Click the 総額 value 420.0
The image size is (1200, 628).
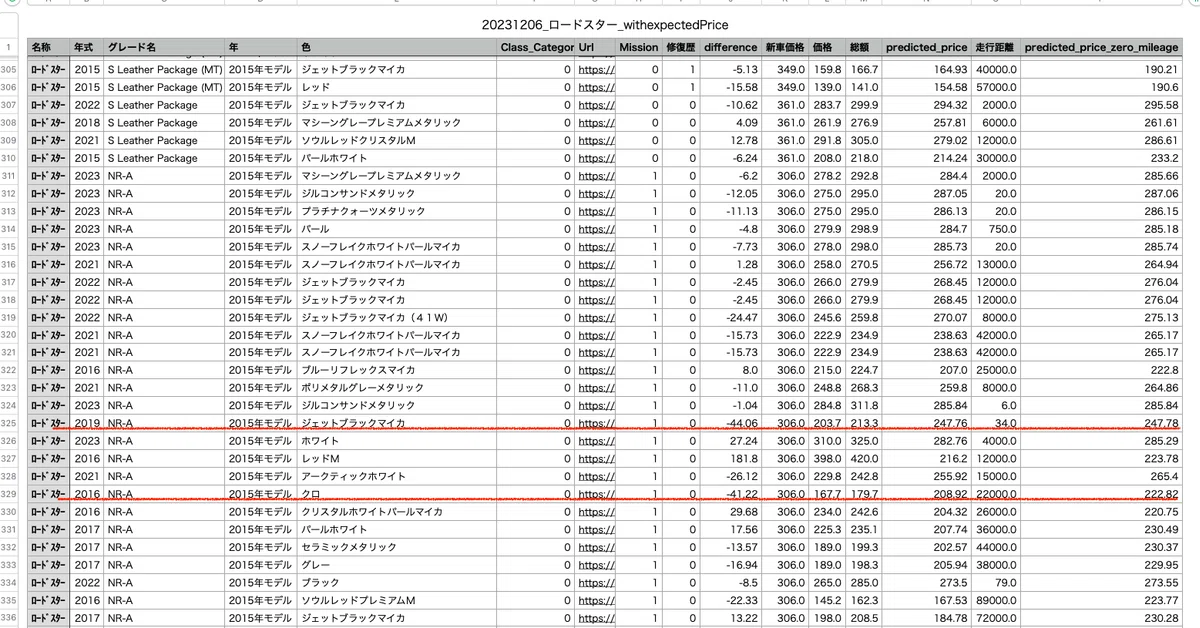[865, 458]
